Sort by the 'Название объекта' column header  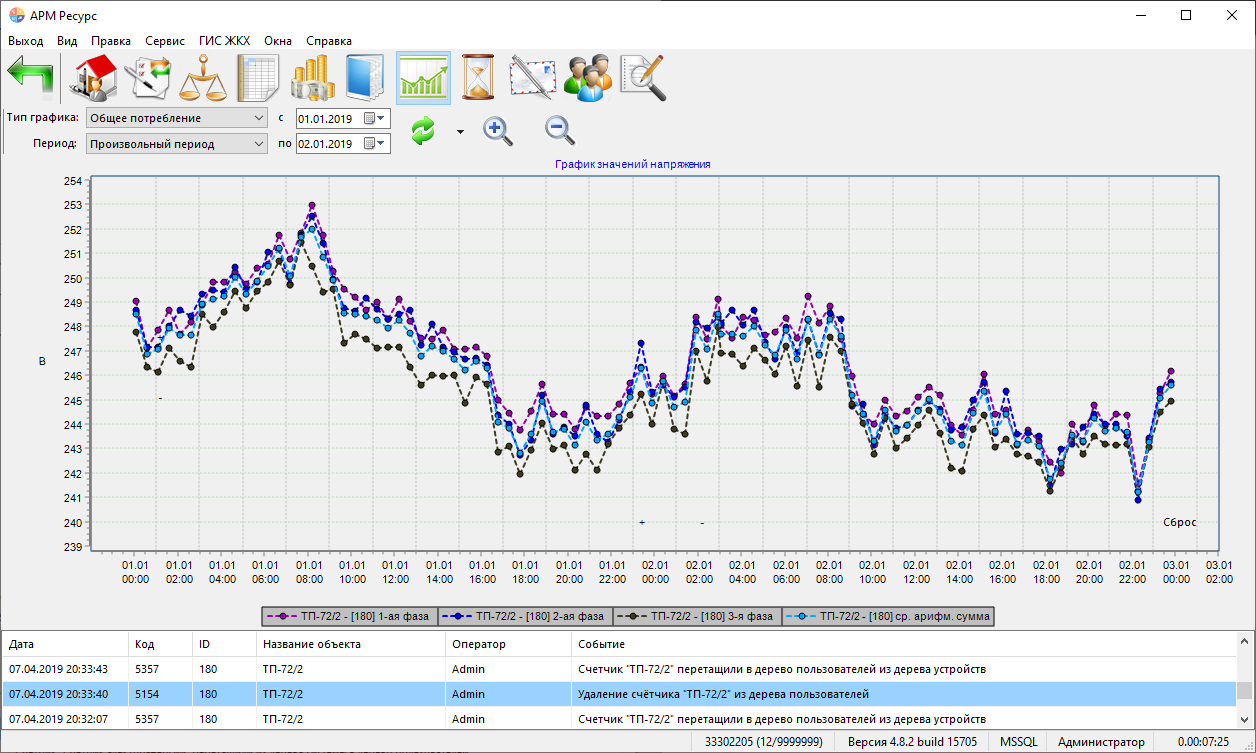click(350, 644)
